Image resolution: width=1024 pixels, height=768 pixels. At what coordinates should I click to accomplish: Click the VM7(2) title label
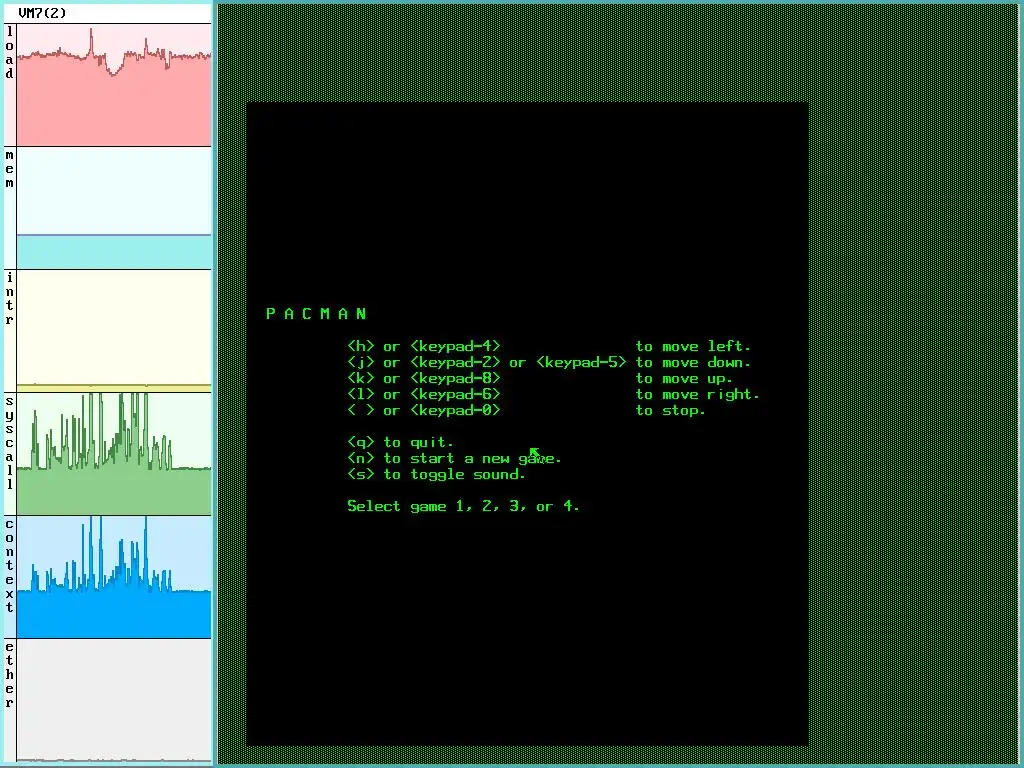pyautogui.click(x=42, y=13)
